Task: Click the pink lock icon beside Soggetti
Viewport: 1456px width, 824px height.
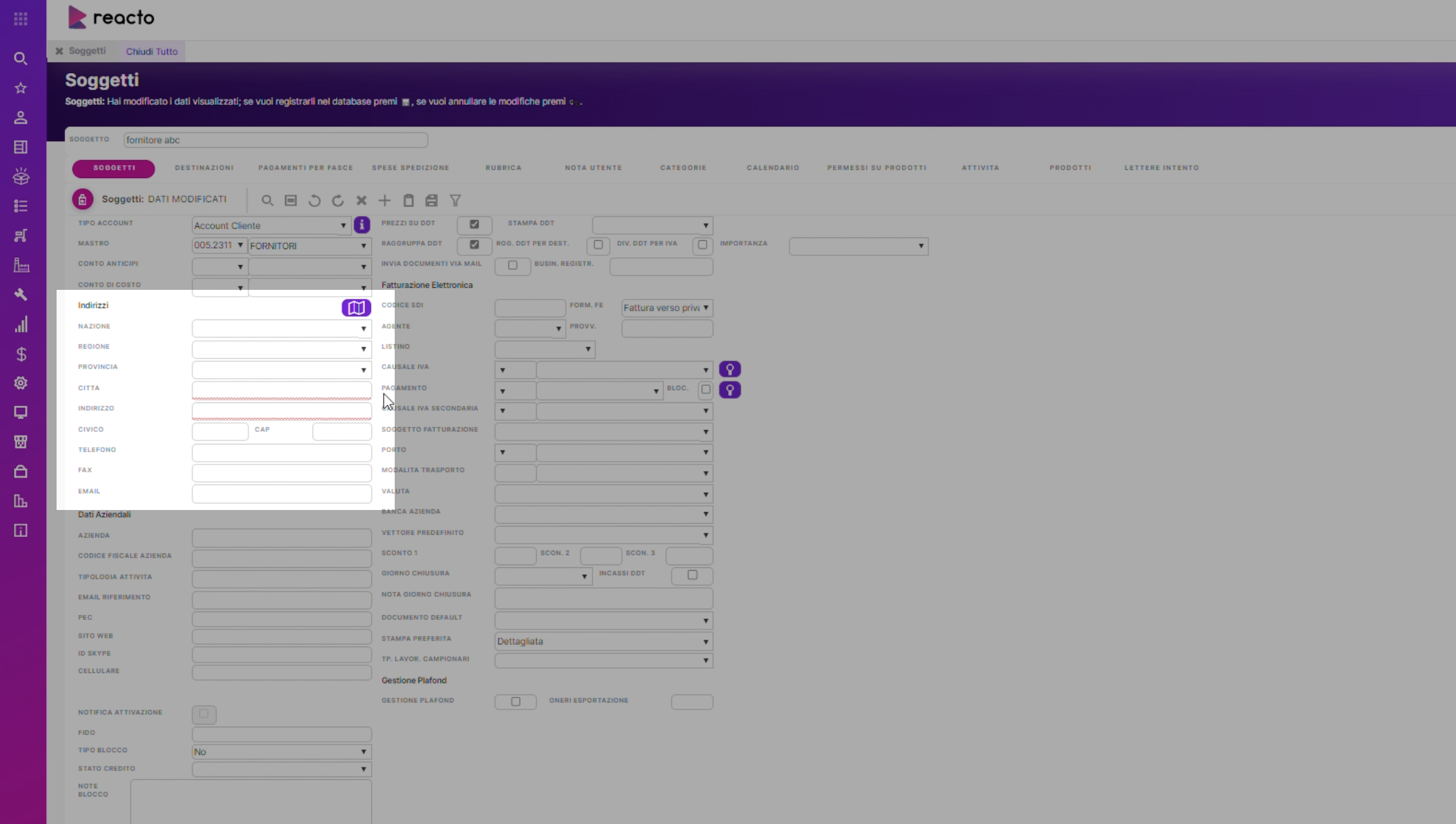Action: 82,199
